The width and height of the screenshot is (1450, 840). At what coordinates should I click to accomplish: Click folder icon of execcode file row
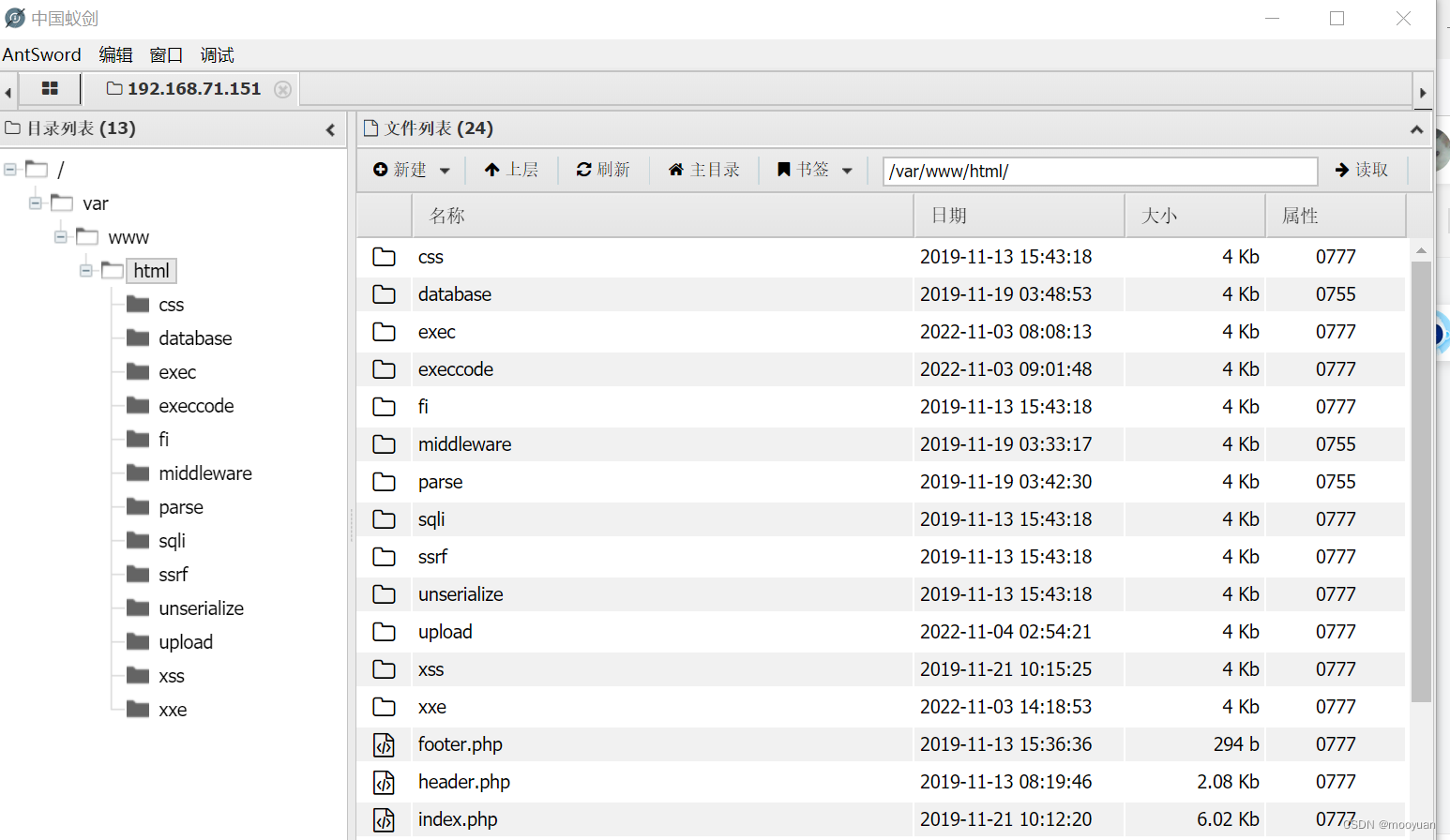click(x=384, y=369)
